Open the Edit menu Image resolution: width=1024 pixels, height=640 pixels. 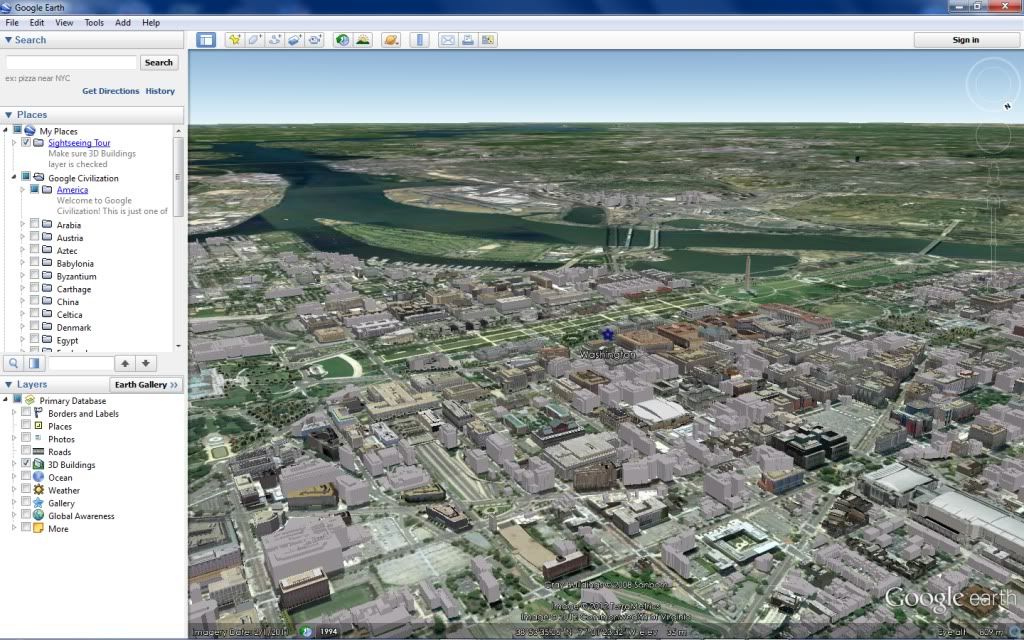(37, 22)
